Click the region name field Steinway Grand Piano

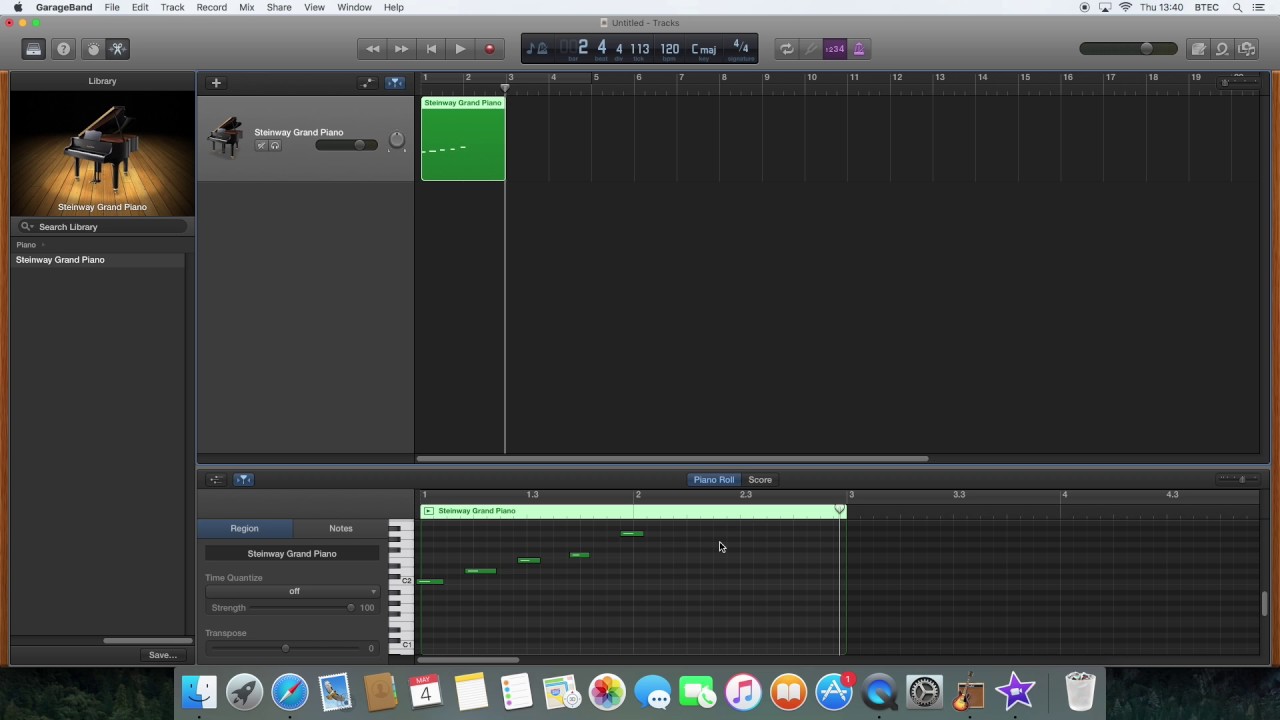click(292, 554)
